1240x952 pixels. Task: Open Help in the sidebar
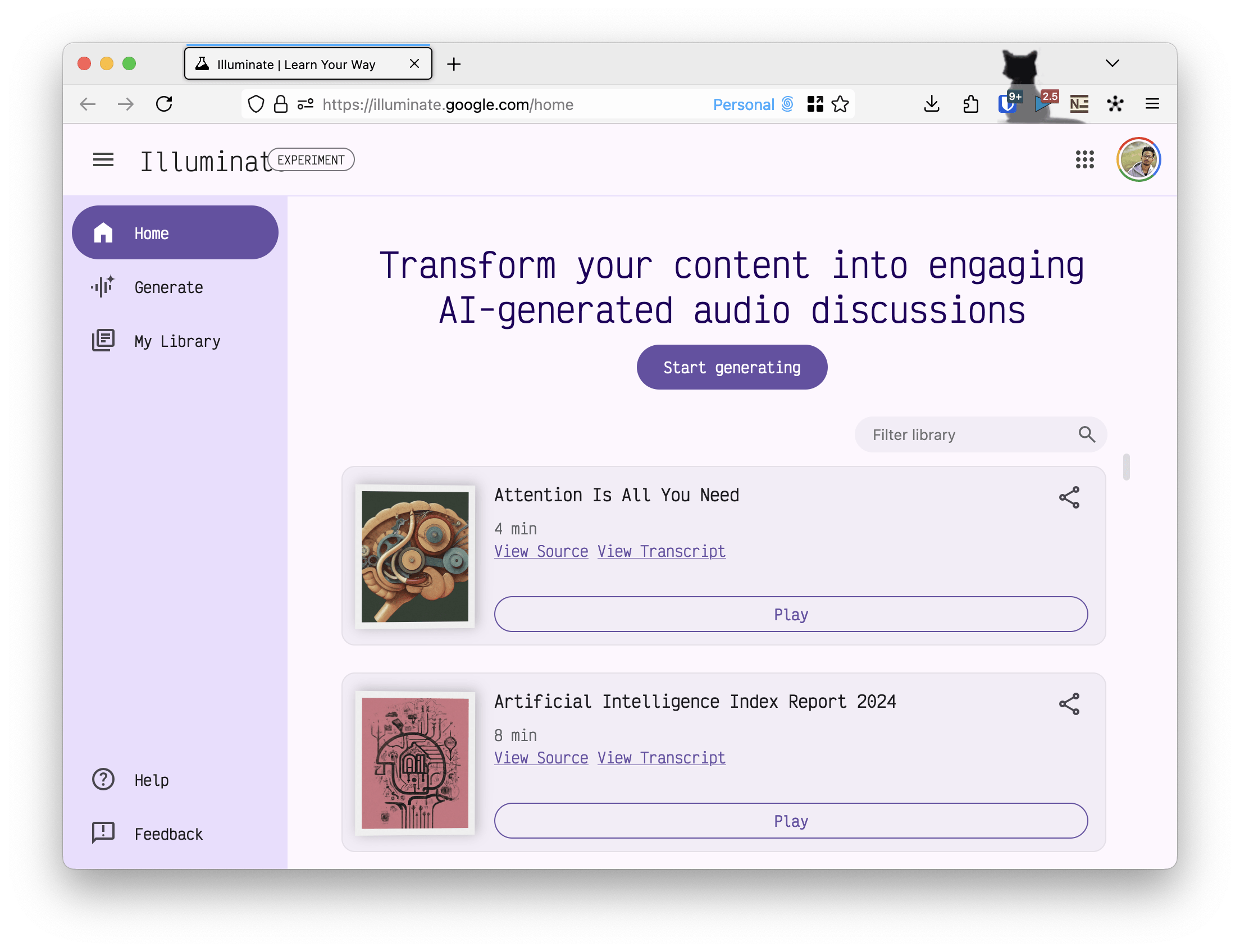[175, 780]
